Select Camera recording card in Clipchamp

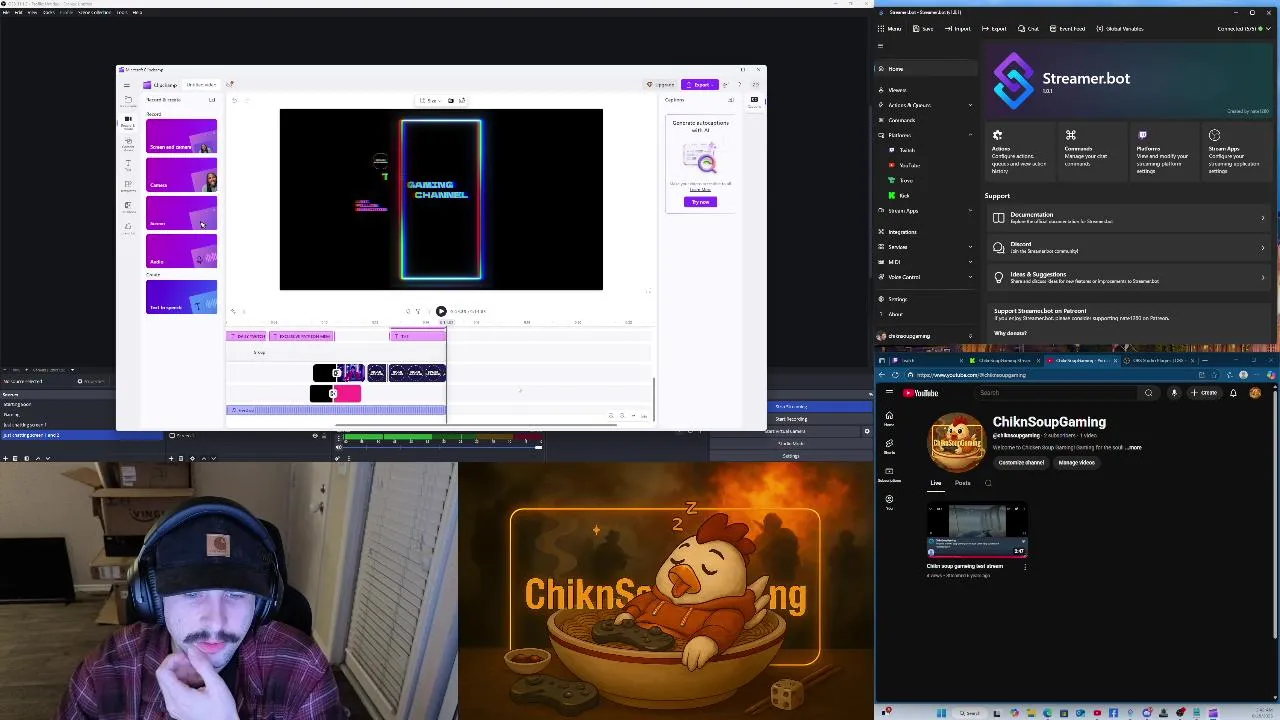click(x=181, y=175)
